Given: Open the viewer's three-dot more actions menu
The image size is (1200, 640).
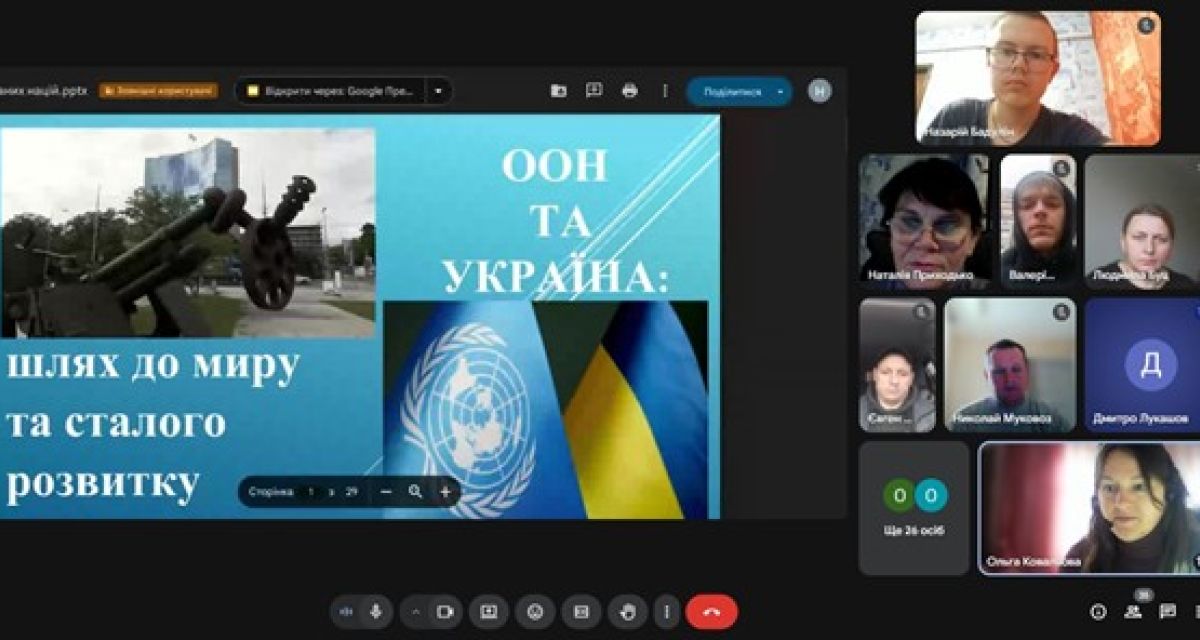Looking at the screenshot, I should point(665,91).
